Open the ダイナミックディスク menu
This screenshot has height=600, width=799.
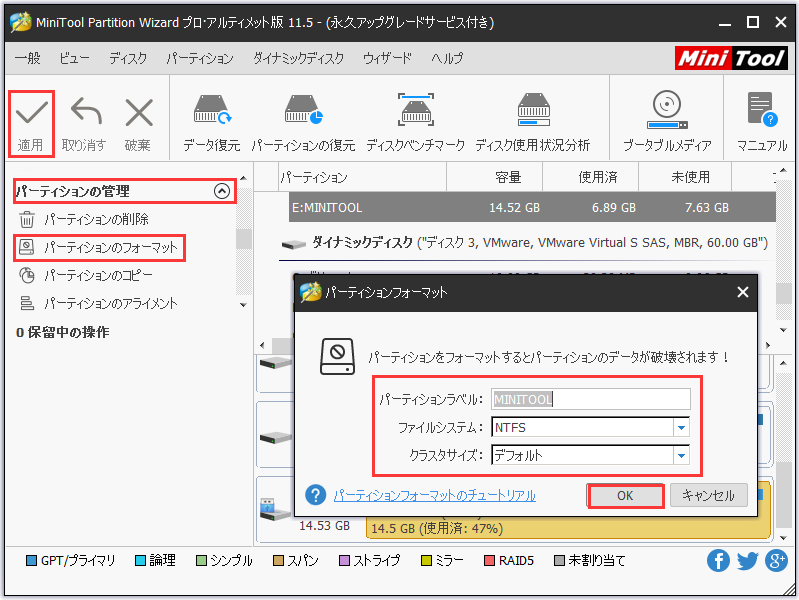[299, 58]
